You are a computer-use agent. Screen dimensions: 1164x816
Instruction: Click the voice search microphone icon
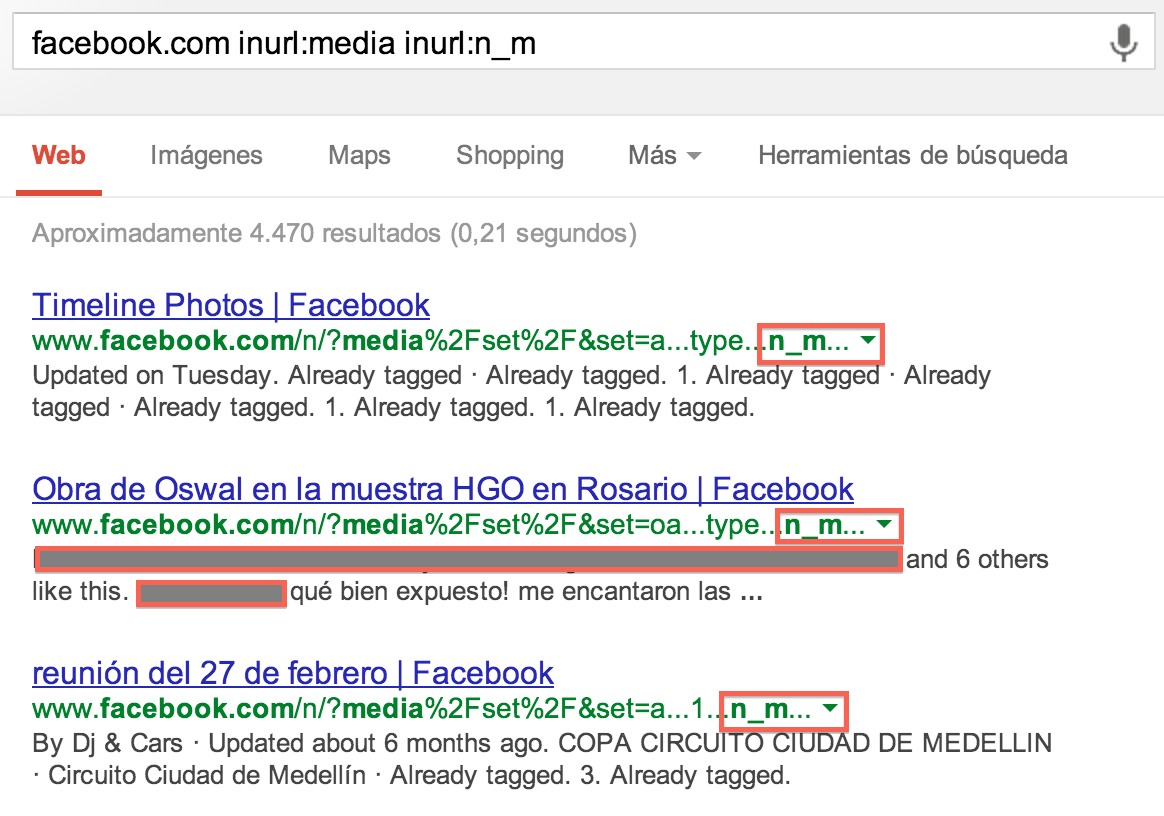click(x=1123, y=42)
